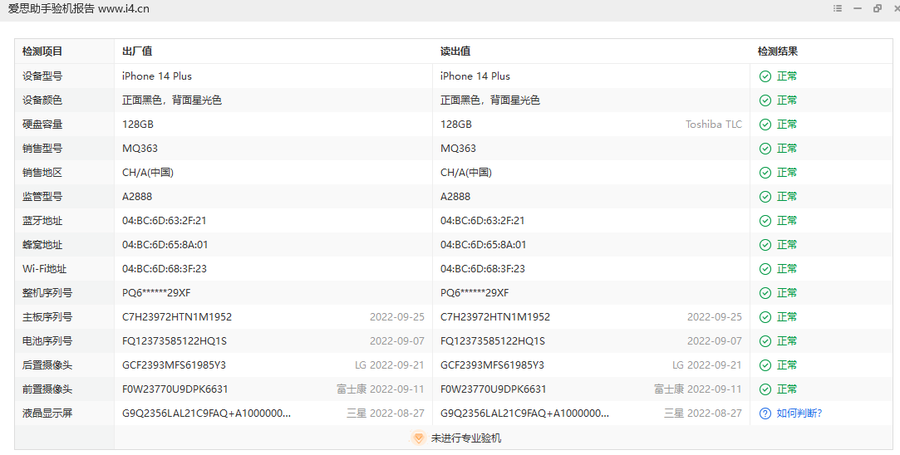Select the 蓝牙地址 row label
The image size is (900, 455).
coord(42,221)
